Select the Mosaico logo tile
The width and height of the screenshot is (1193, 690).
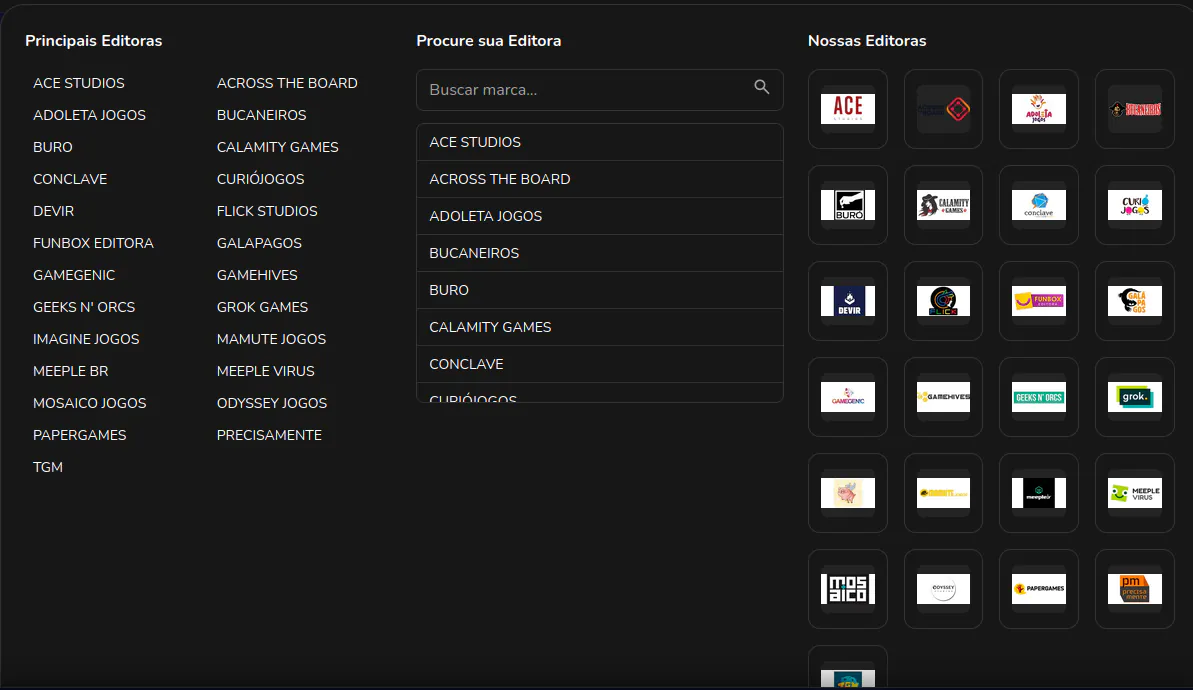pos(847,589)
